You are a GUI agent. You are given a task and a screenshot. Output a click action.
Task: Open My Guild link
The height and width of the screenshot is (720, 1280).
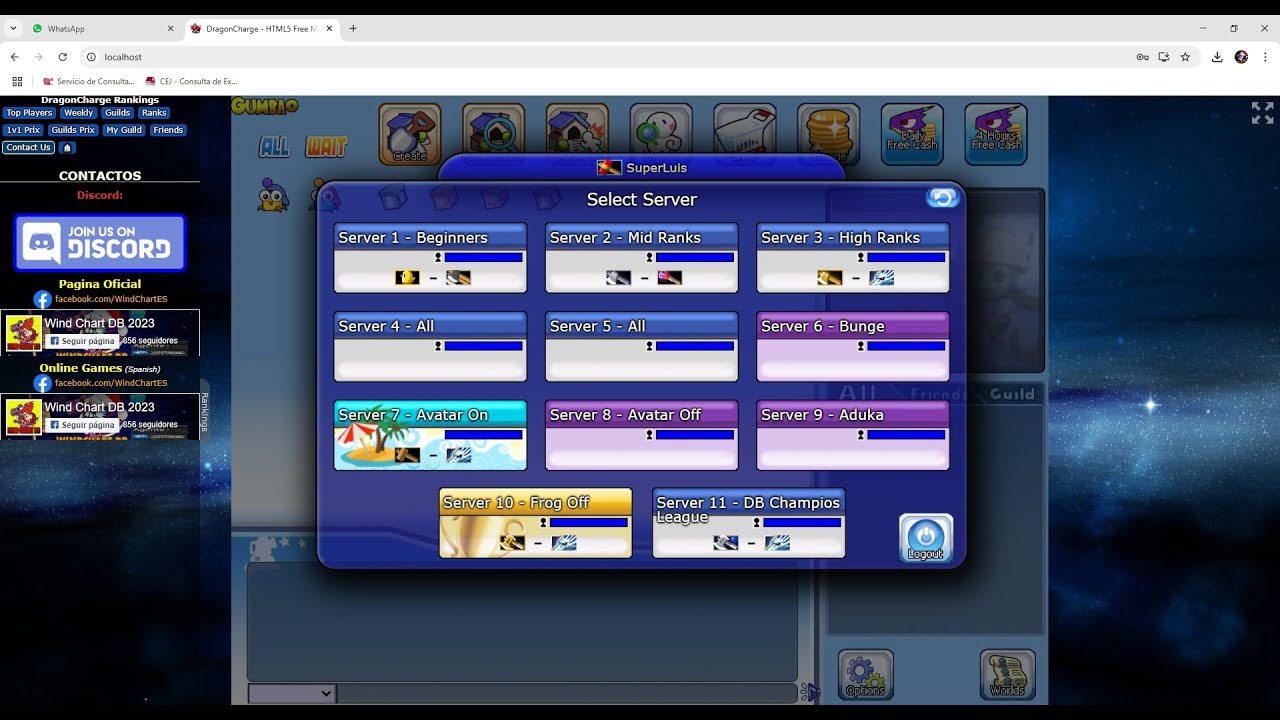124,130
